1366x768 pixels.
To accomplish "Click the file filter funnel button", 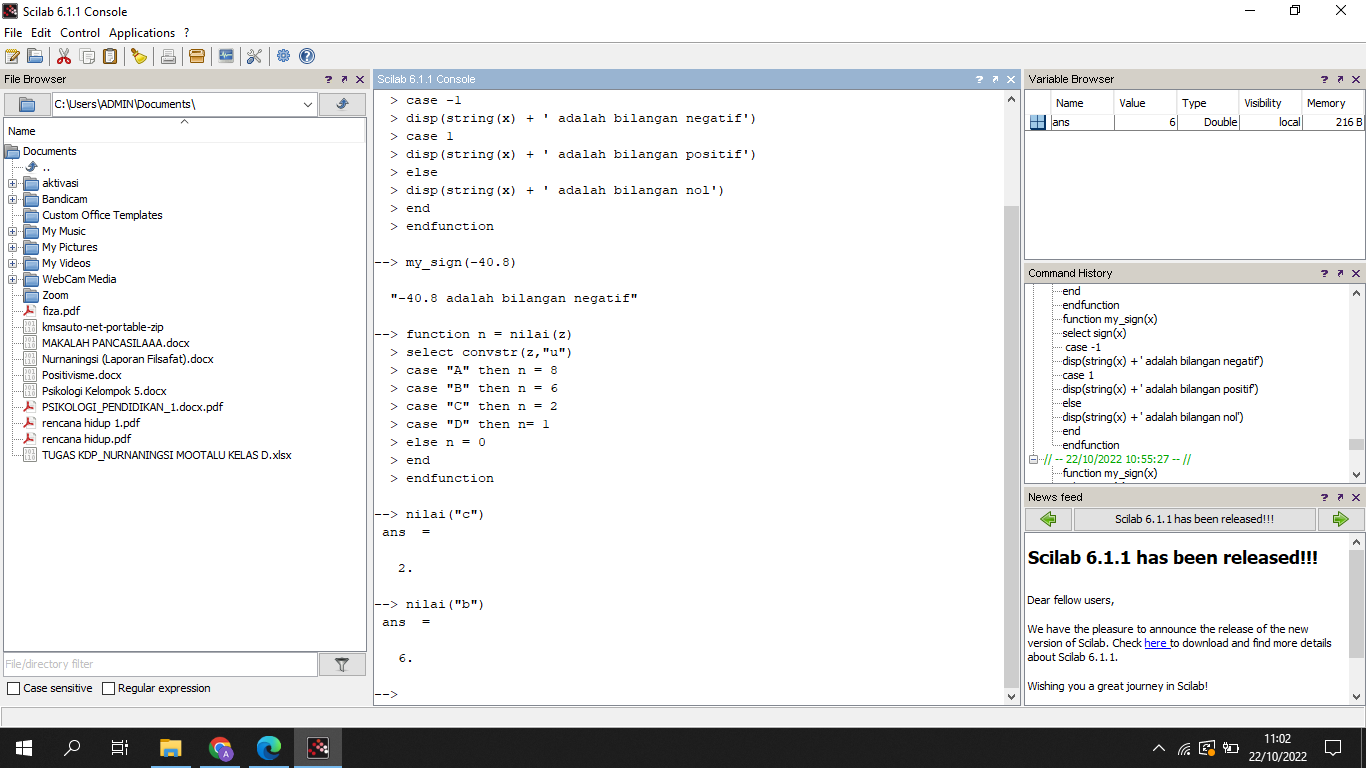I will pos(342,664).
